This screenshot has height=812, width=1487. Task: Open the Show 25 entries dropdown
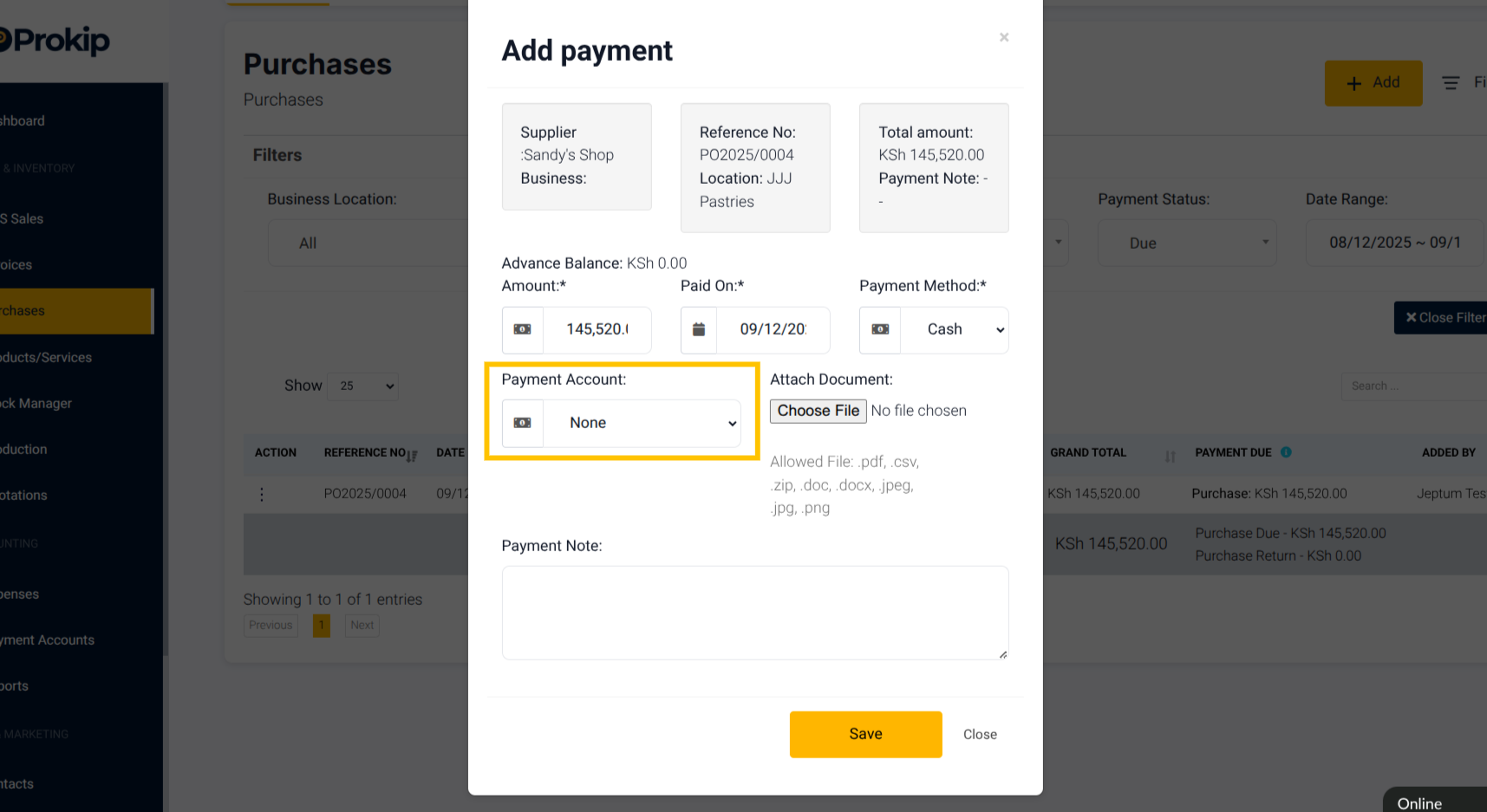click(362, 386)
